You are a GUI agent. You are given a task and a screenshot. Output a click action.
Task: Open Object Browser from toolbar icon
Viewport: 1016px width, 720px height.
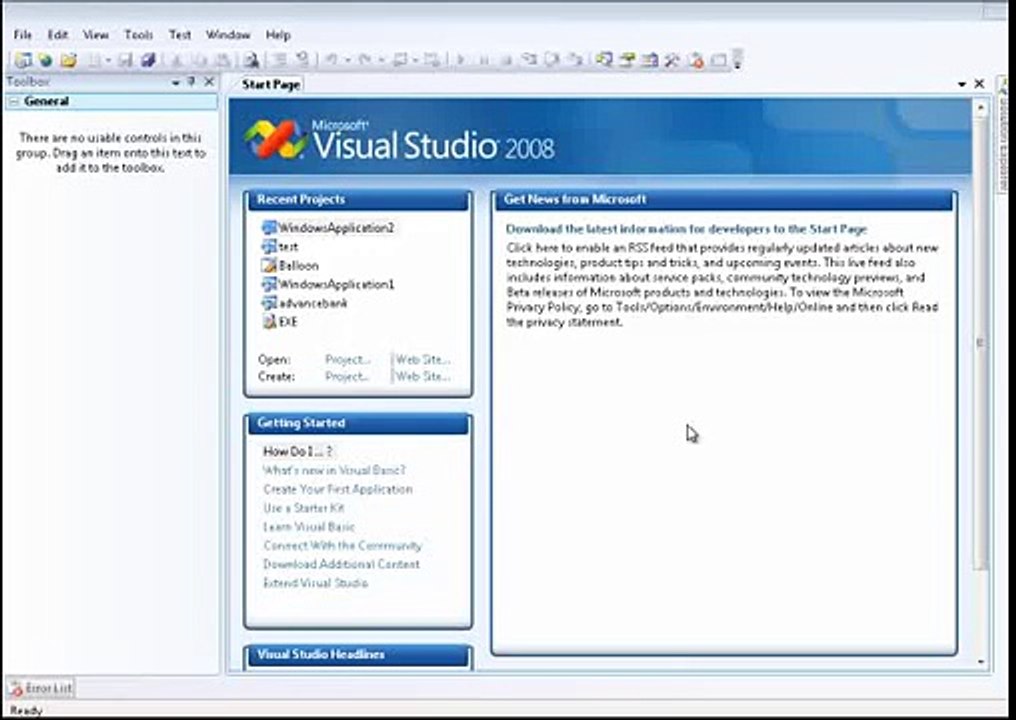650,60
